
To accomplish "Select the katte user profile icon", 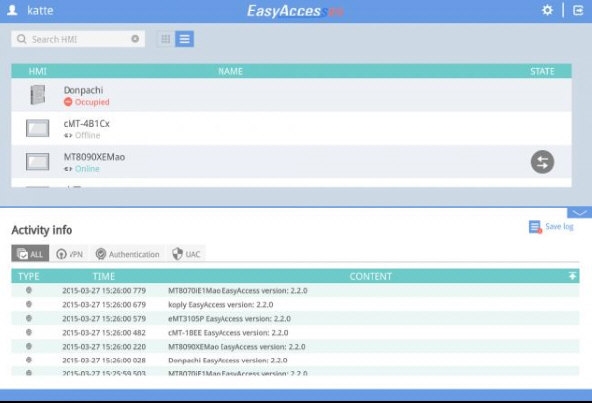I will [12, 10].
